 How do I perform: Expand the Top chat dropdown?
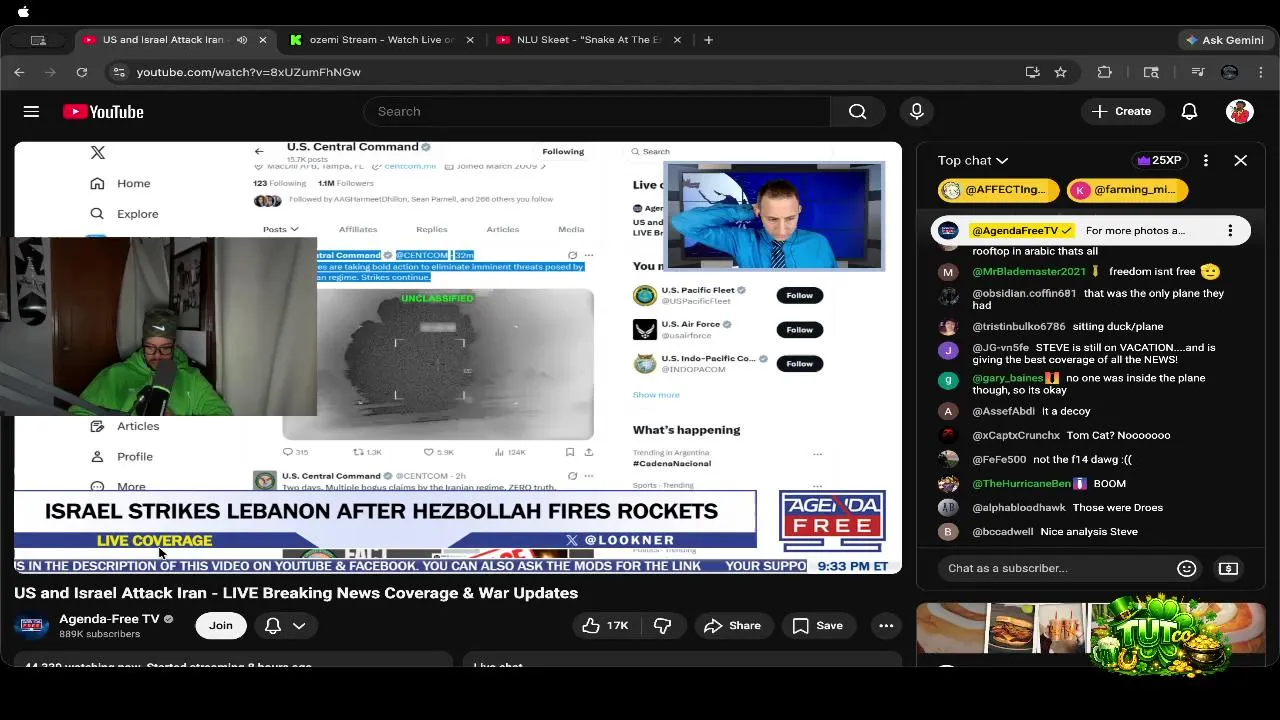tap(972, 160)
